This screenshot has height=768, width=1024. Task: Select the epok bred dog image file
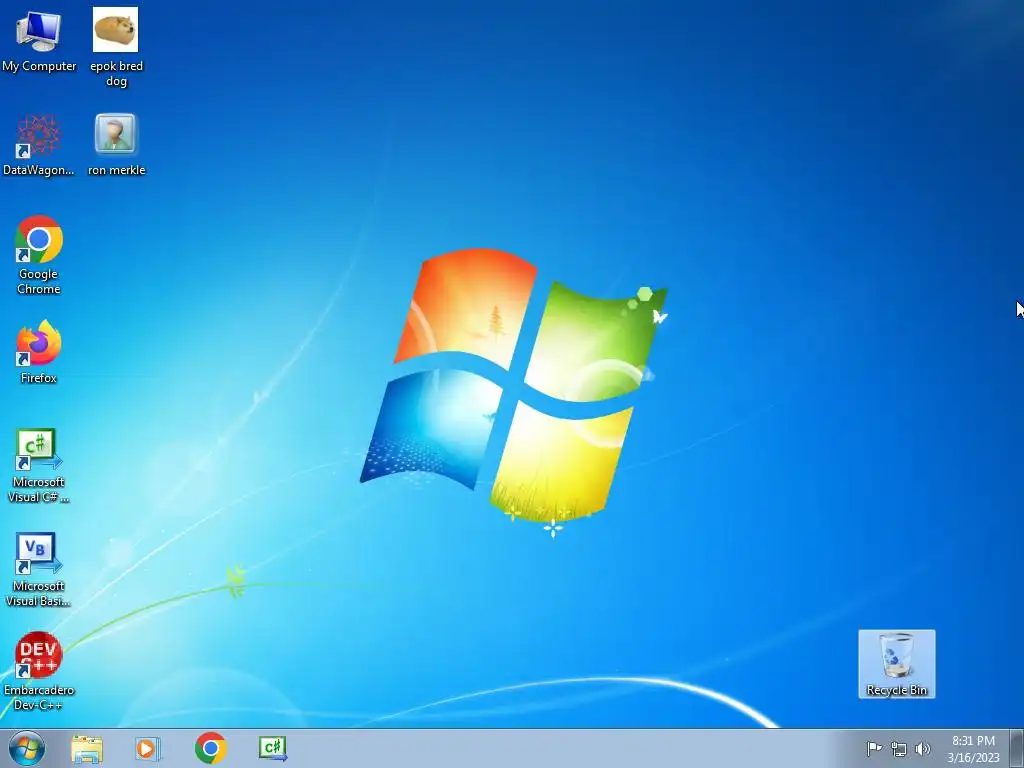[116, 47]
